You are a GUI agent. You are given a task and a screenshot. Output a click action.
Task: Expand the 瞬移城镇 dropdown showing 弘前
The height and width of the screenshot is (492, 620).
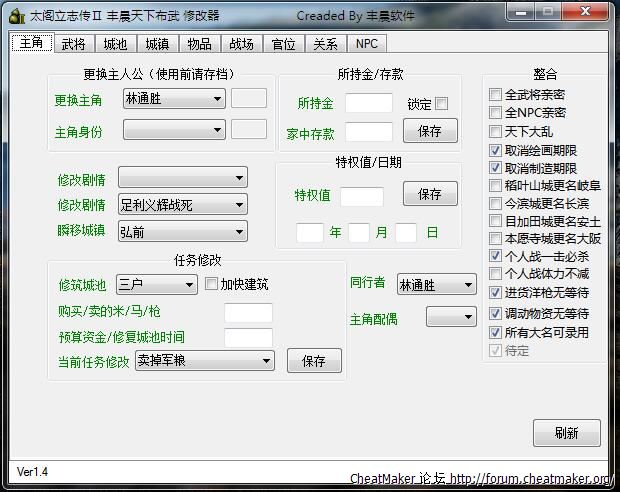click(238, 232)
